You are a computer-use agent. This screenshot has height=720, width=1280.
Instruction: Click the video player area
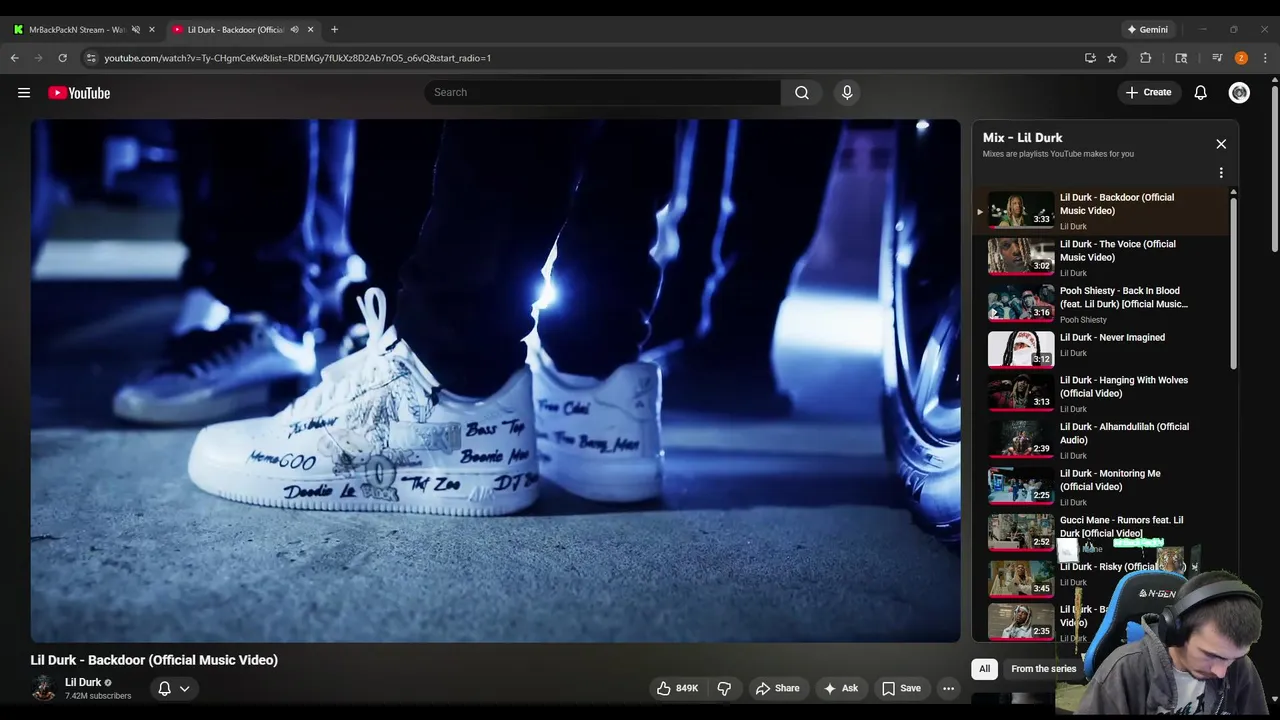tap(495, 380)
